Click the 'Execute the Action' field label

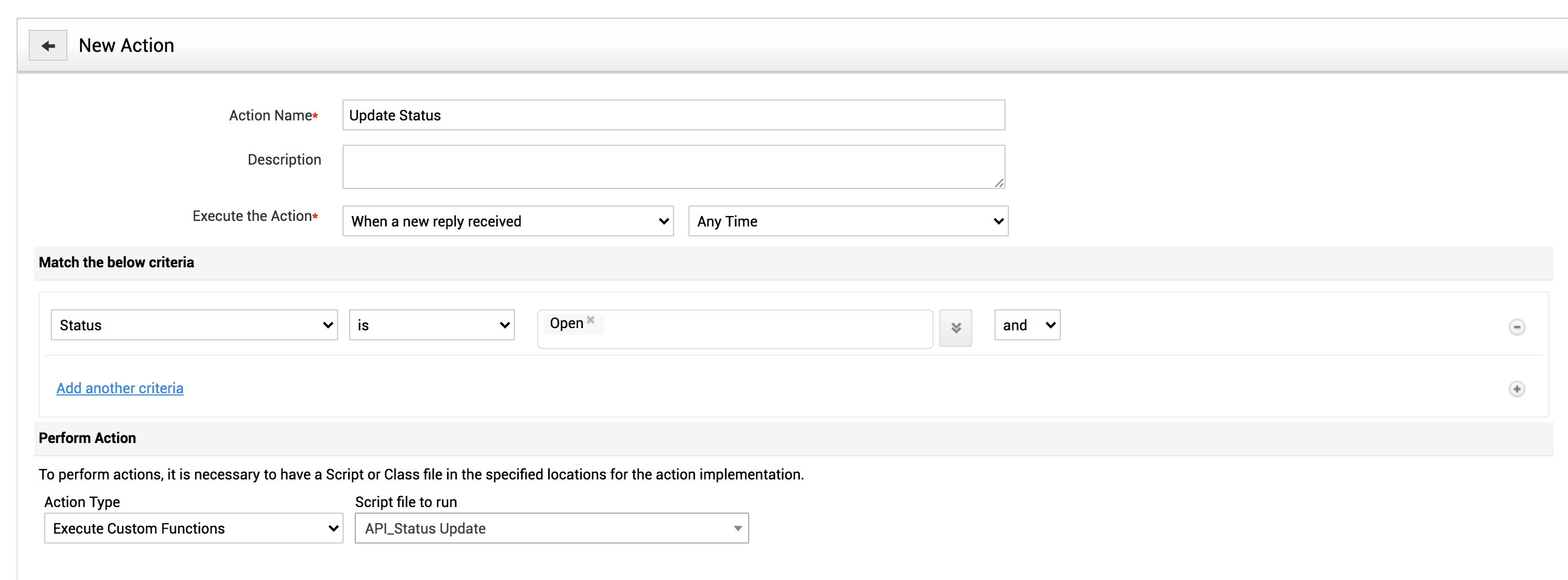click(x=252, y=216)
